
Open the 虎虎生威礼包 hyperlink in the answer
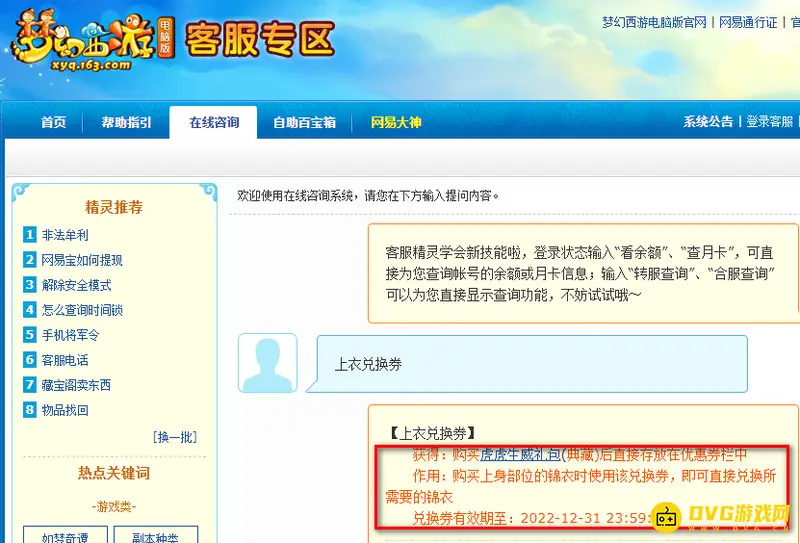(x=520, y=454)
